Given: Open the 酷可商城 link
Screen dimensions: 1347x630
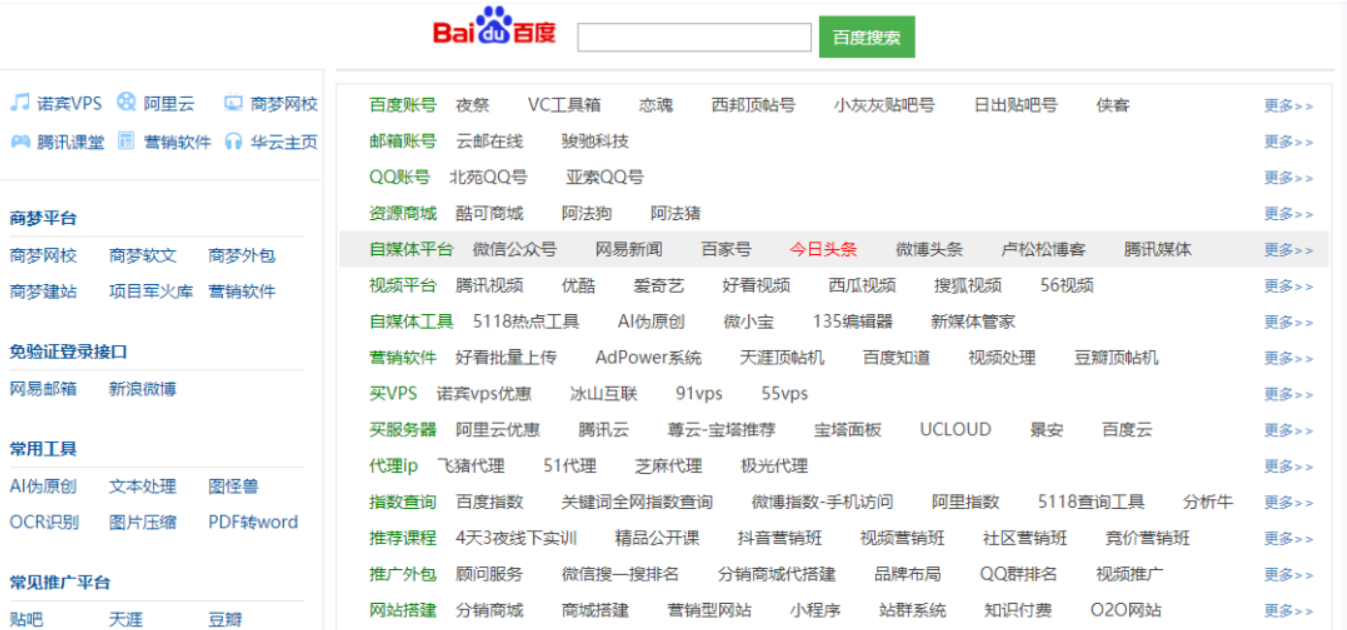Looking at the screenshot, I should 489,213.
